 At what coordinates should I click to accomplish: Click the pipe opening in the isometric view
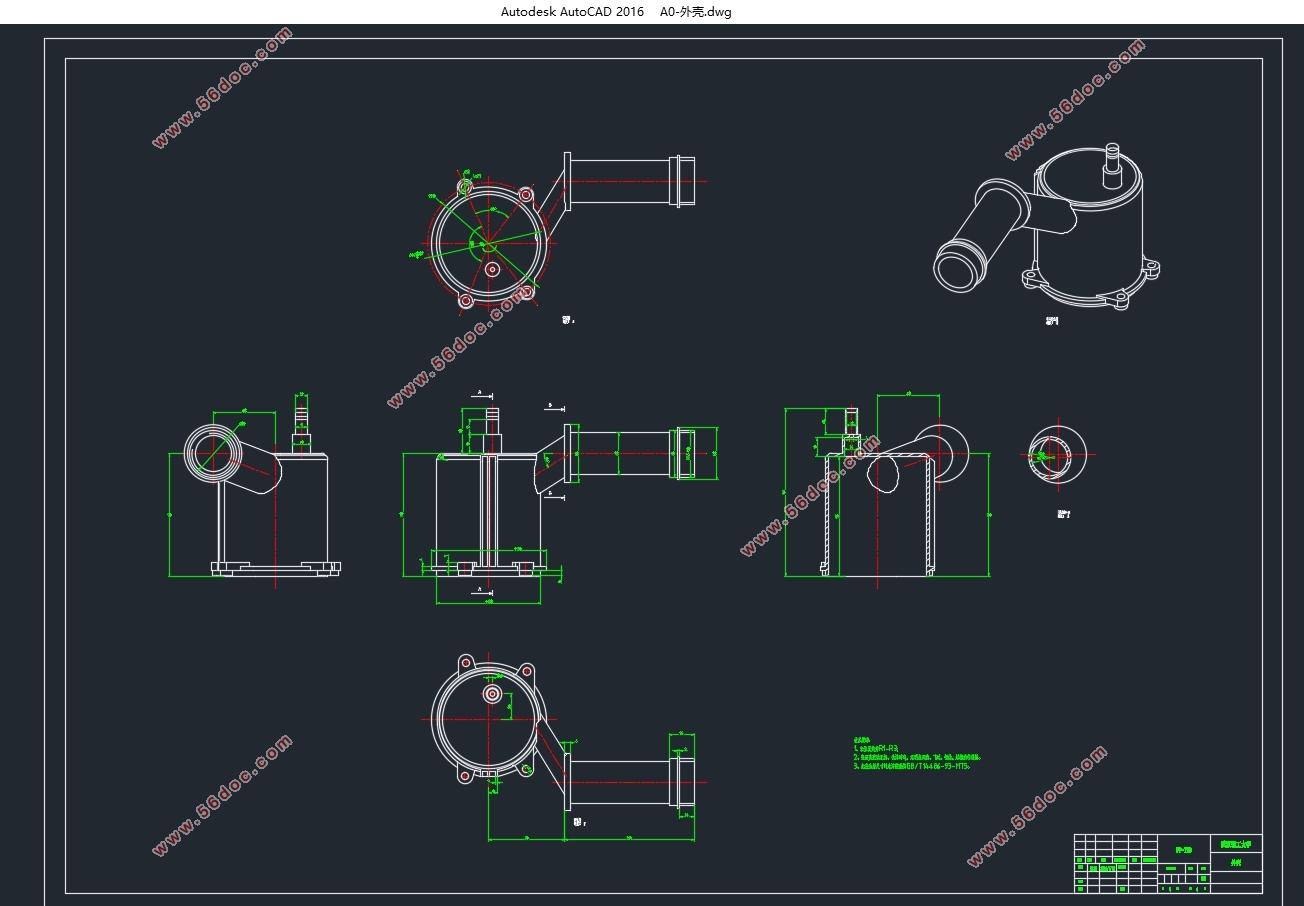pos(957,267)
